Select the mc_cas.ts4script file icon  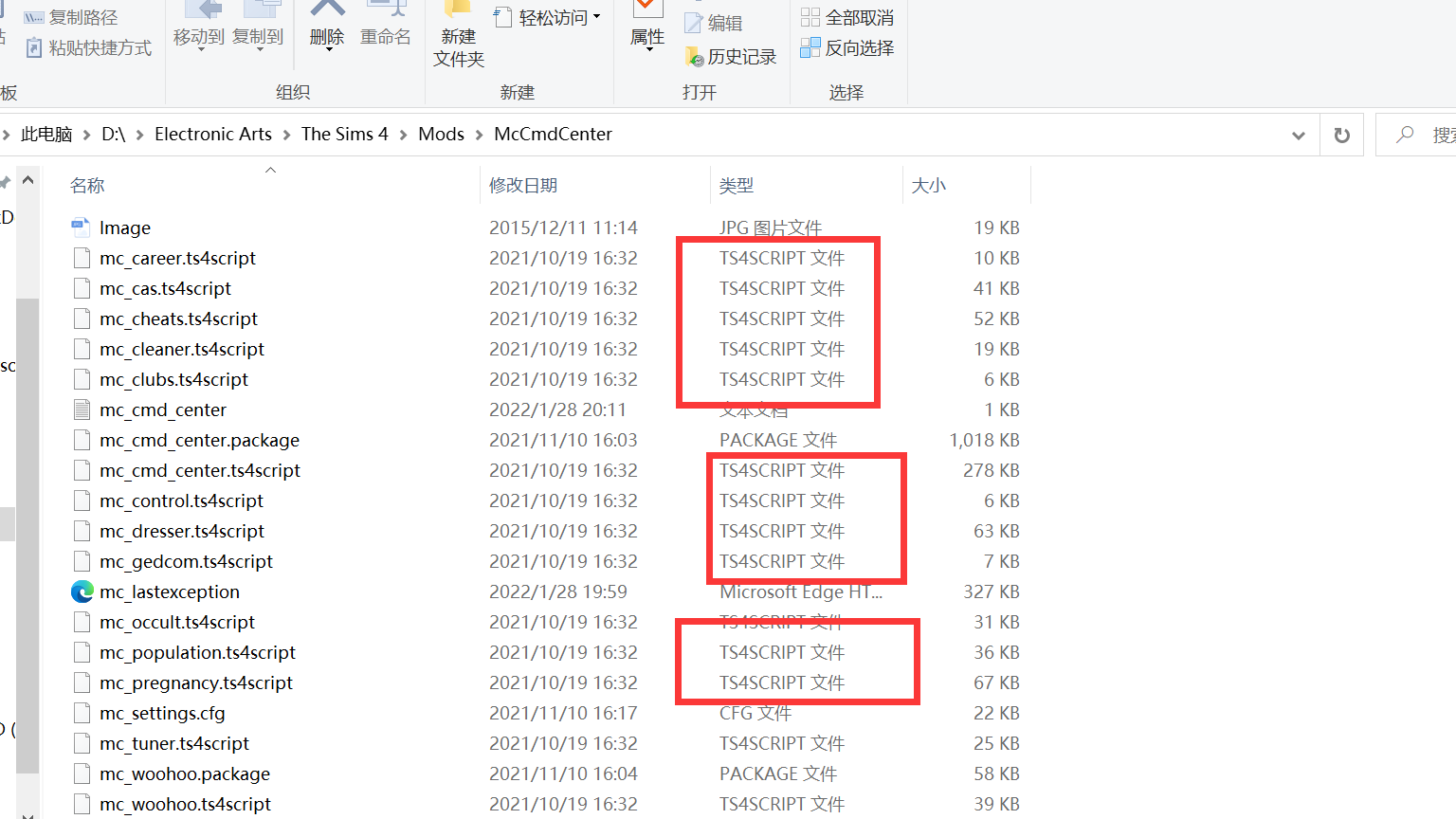click(x=82, y=288)
